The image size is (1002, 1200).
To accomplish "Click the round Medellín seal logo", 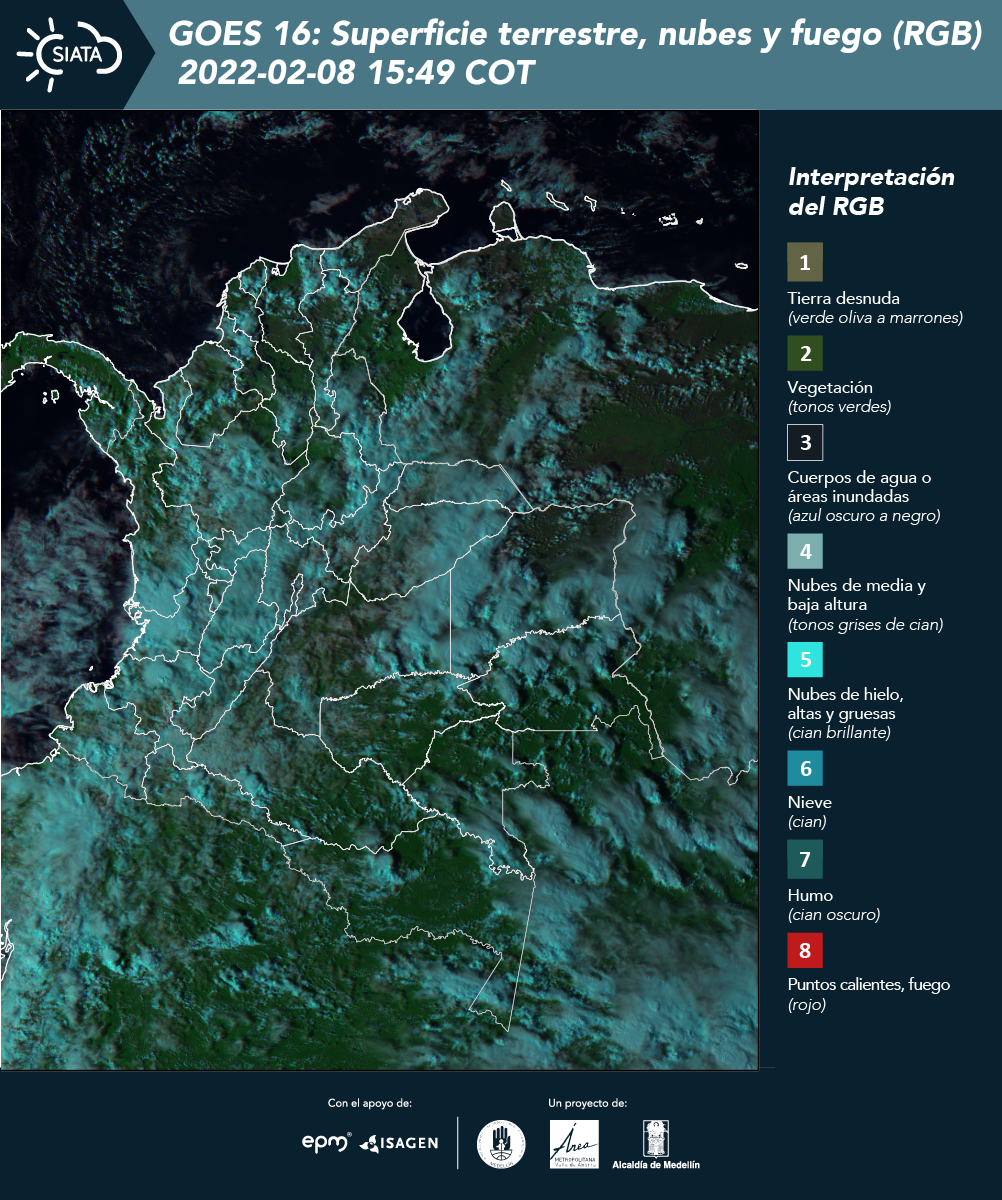I will coord(501,1144).
